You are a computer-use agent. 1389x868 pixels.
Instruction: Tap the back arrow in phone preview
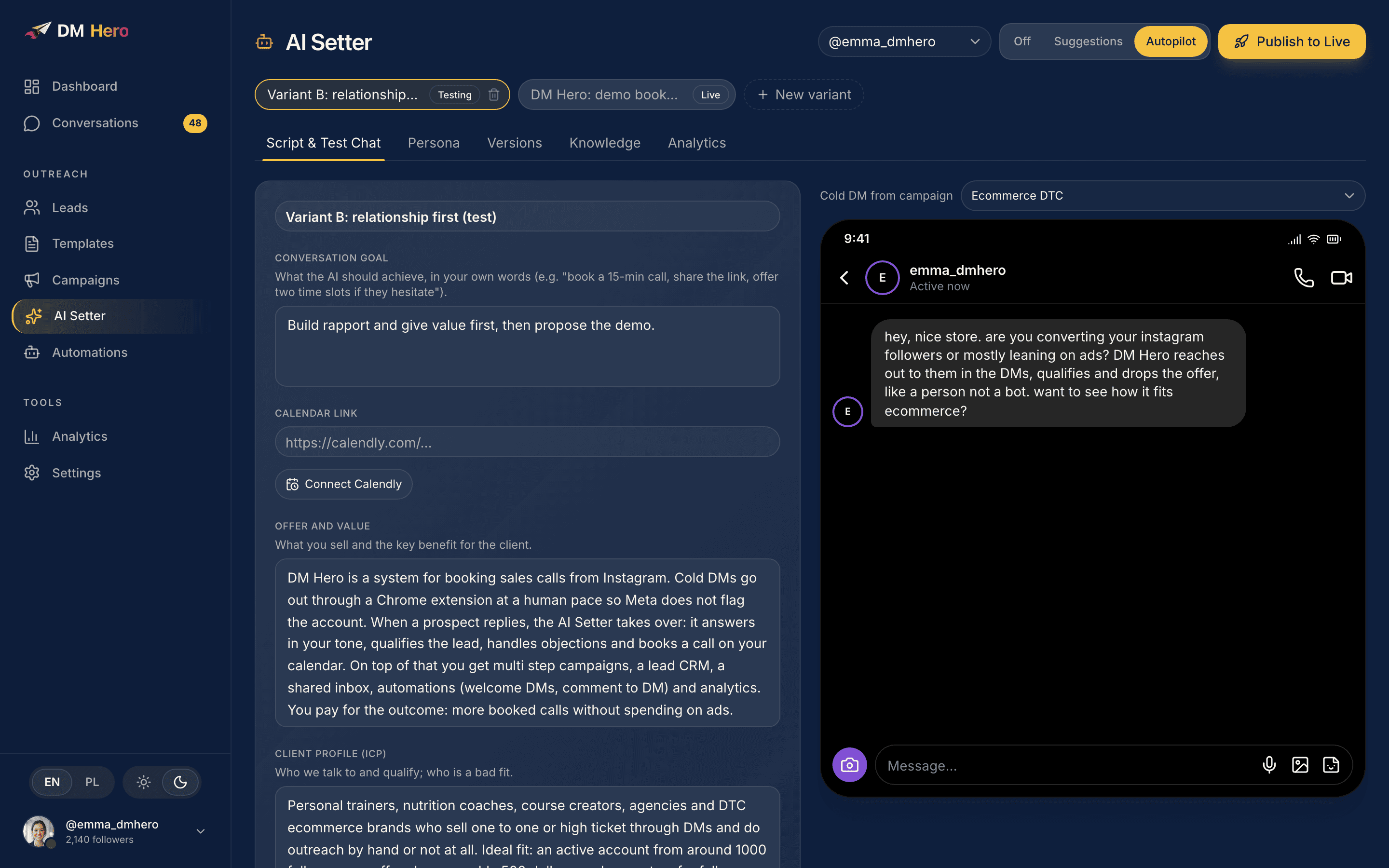[844, 278]
